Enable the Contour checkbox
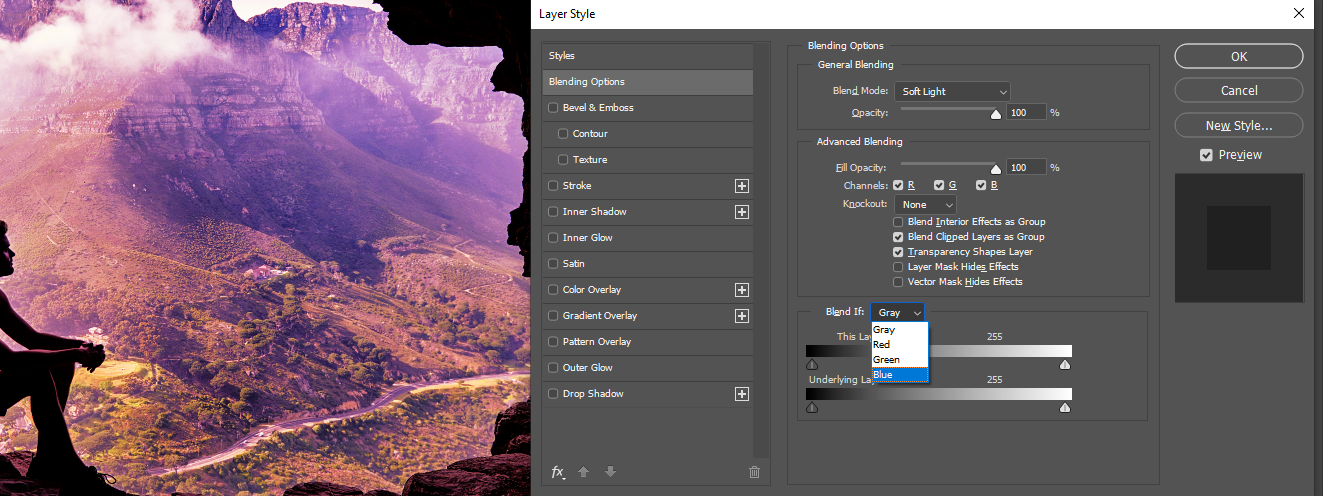The height and width of the screenshot is (496, 1323). (x=563, y=134)
